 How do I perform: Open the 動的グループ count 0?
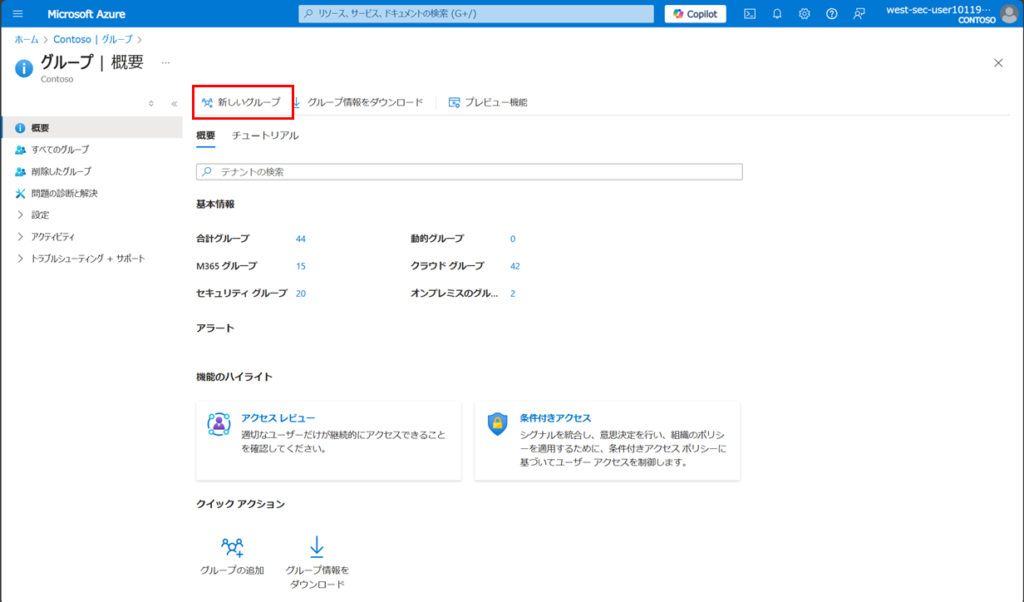pyautogui.click(x=513, y=238)
